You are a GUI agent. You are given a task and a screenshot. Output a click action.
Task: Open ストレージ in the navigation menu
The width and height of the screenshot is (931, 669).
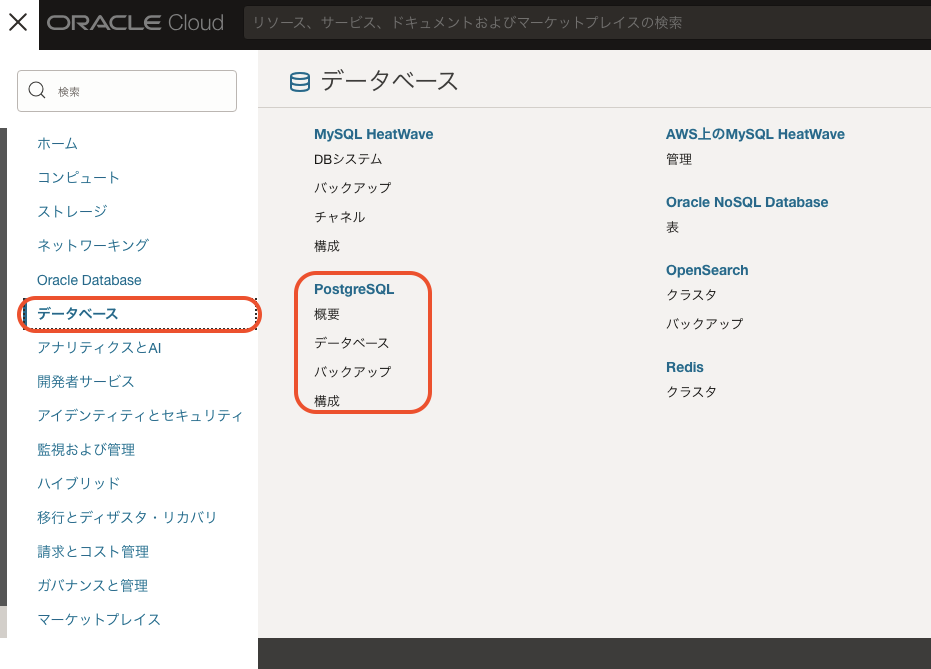point(72,211)
